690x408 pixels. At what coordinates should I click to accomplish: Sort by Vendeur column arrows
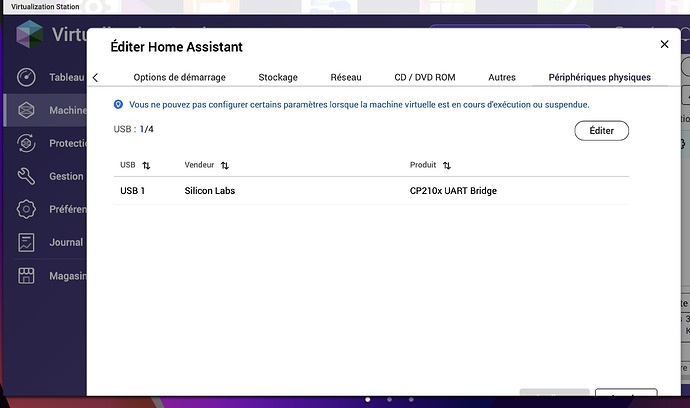pyautogui.click(x=225, y=165)
